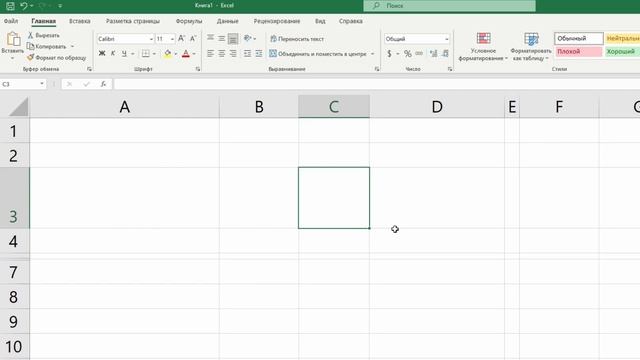Click the Borders icon
Screen dimensions: 640x360
[x=146, y=53]
